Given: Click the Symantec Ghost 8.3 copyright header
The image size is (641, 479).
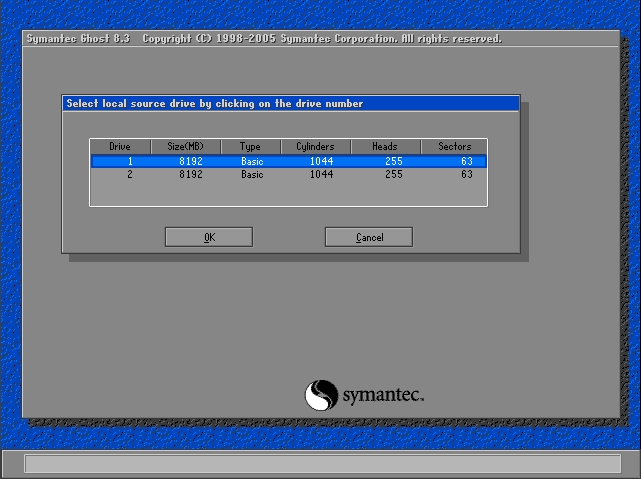Looking at the screenshot, I should (264, 38).
